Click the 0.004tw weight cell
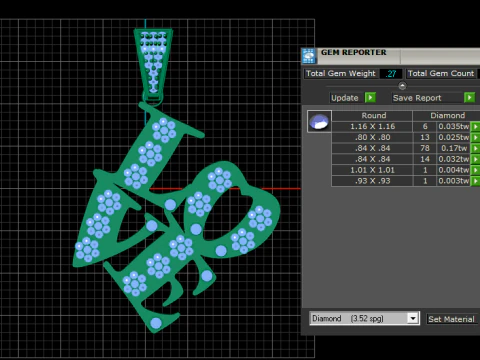 tap(454, 170)
